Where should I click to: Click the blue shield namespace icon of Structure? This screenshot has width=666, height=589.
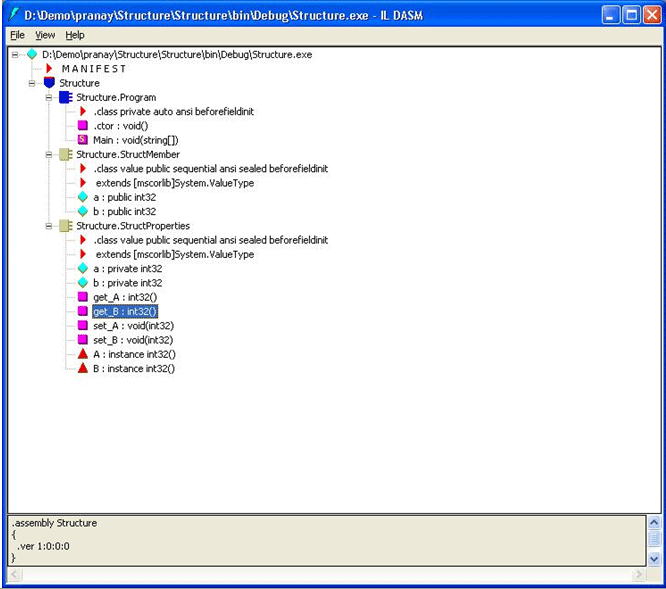(49, 83)
